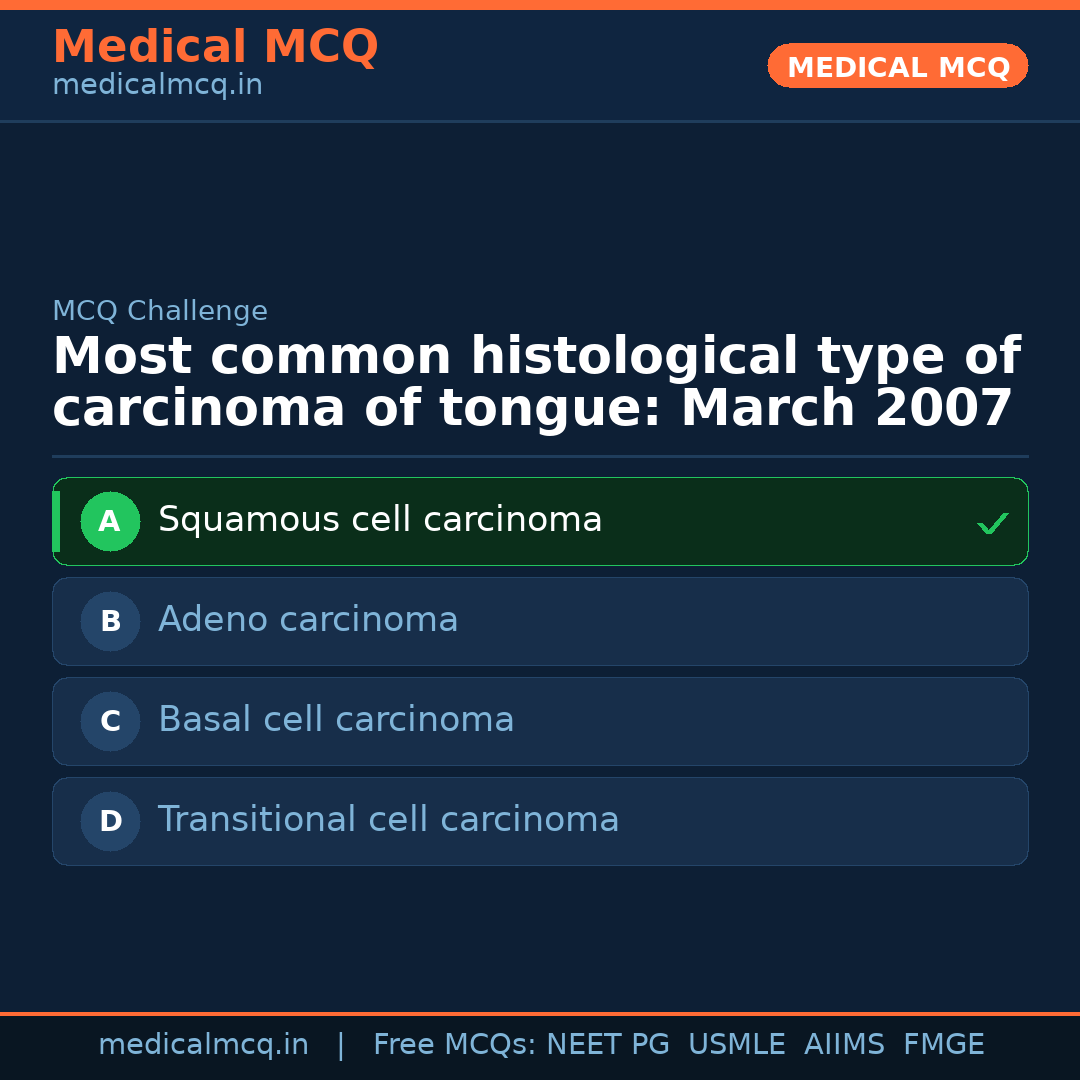Select the Transitional cell carcinoma answer text
The image size is (1080, 1080).
(388, 820)
